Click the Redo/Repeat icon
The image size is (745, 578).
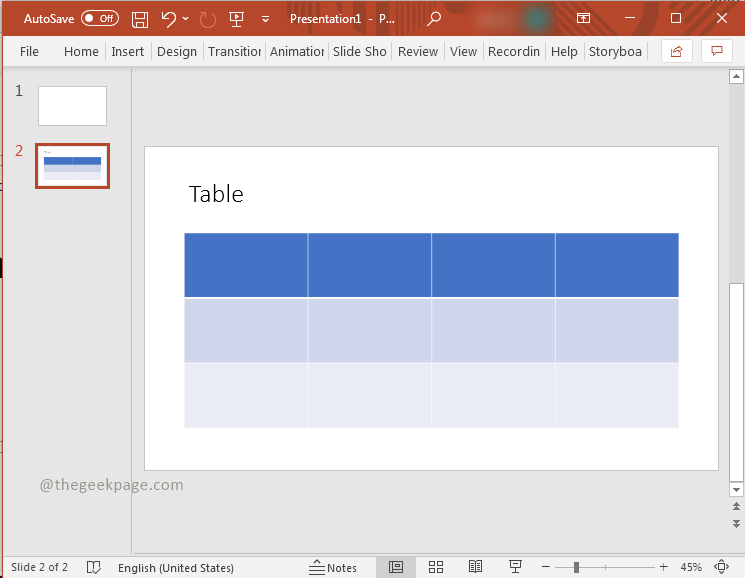[x=208, y=19]
